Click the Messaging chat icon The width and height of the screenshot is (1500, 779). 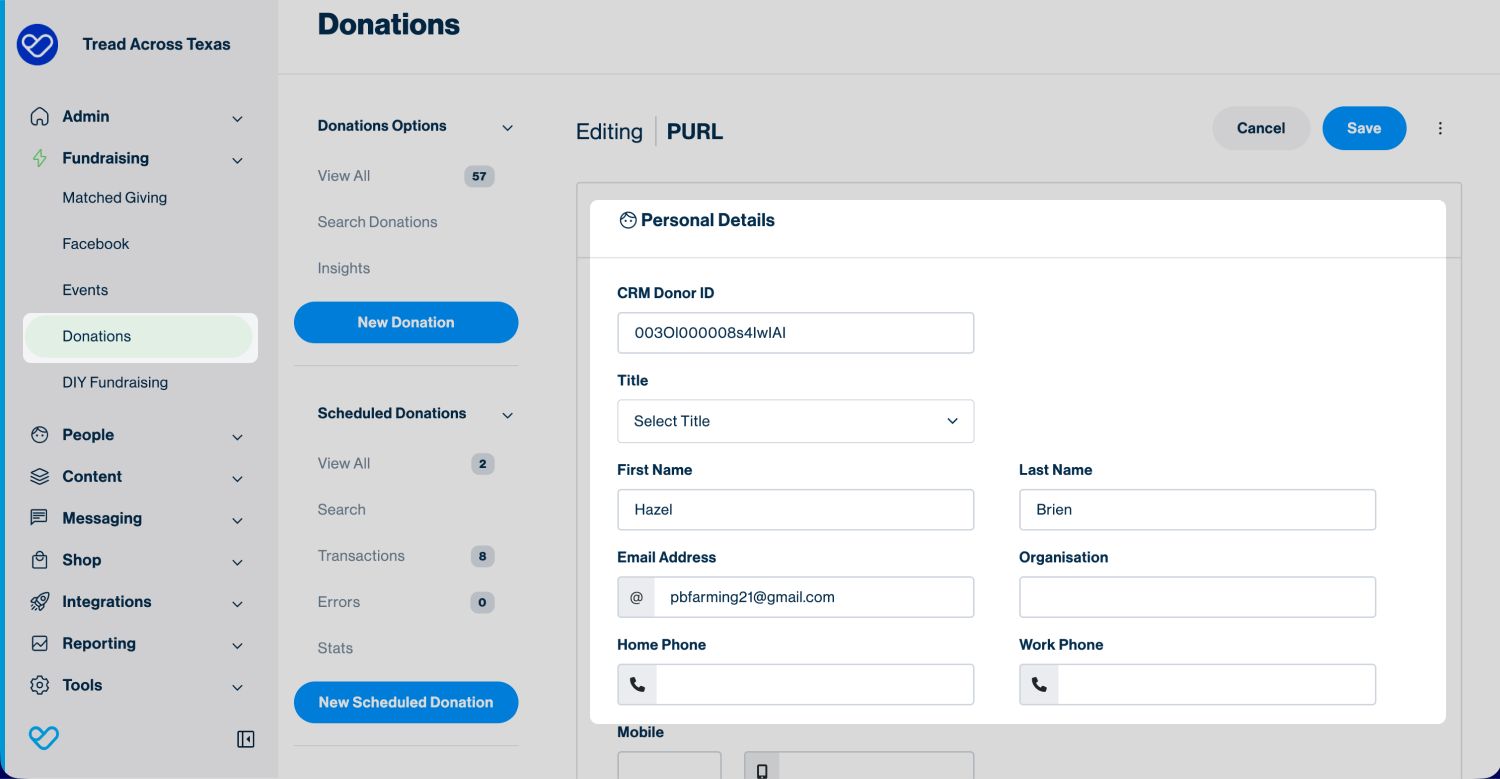click(x=40, y=518)
